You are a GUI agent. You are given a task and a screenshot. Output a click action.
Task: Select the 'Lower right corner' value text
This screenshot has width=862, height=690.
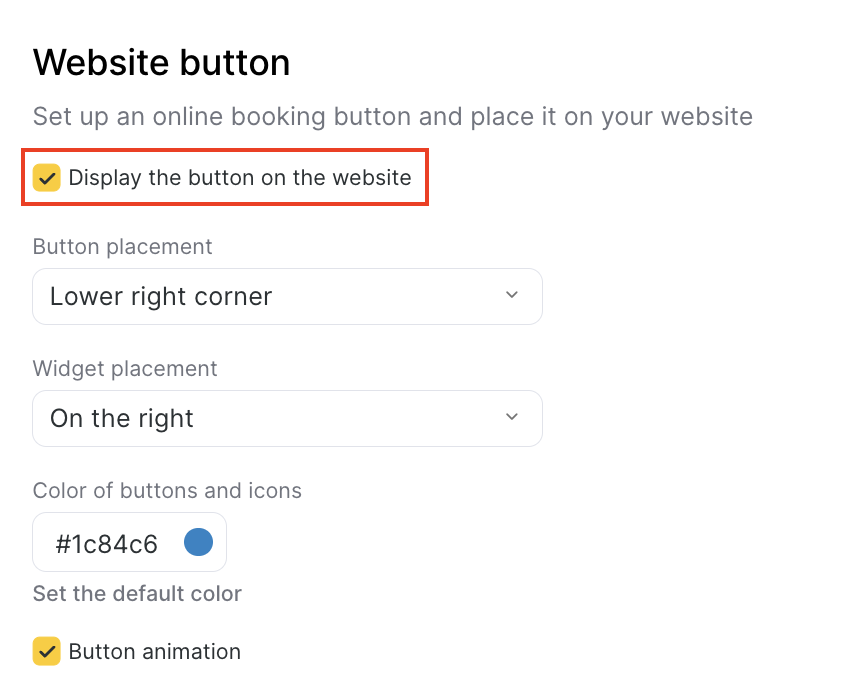pos(161,297)
